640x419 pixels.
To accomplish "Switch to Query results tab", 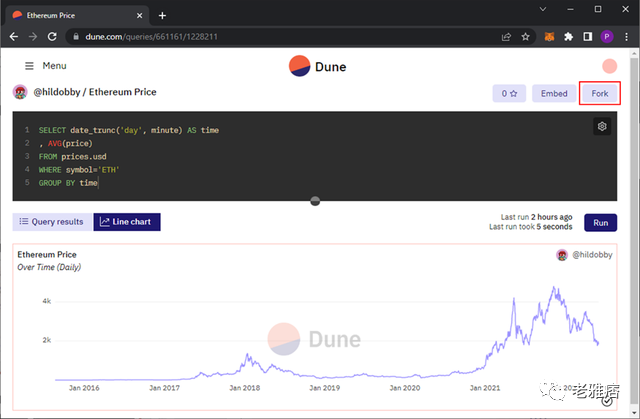I will (50, 221).
